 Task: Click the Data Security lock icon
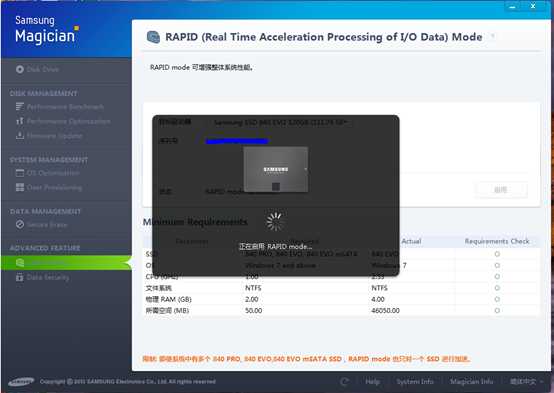(x=20, y=277)
